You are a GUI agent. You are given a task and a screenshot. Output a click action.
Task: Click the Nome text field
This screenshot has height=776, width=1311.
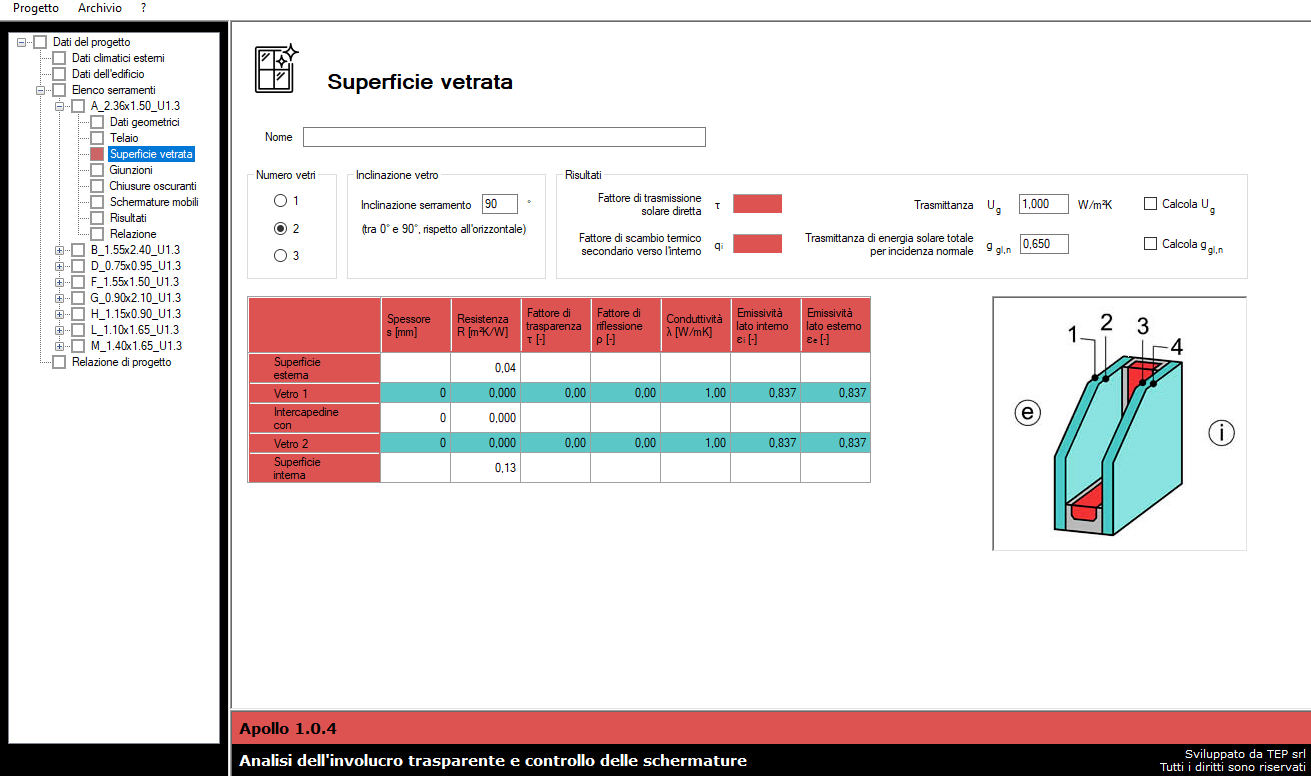(x=504, y=137)
